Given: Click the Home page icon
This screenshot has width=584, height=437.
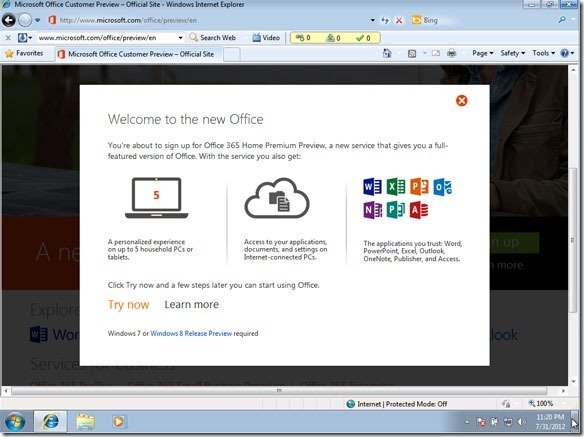Looking at the screenshot, I should [387, 53].
